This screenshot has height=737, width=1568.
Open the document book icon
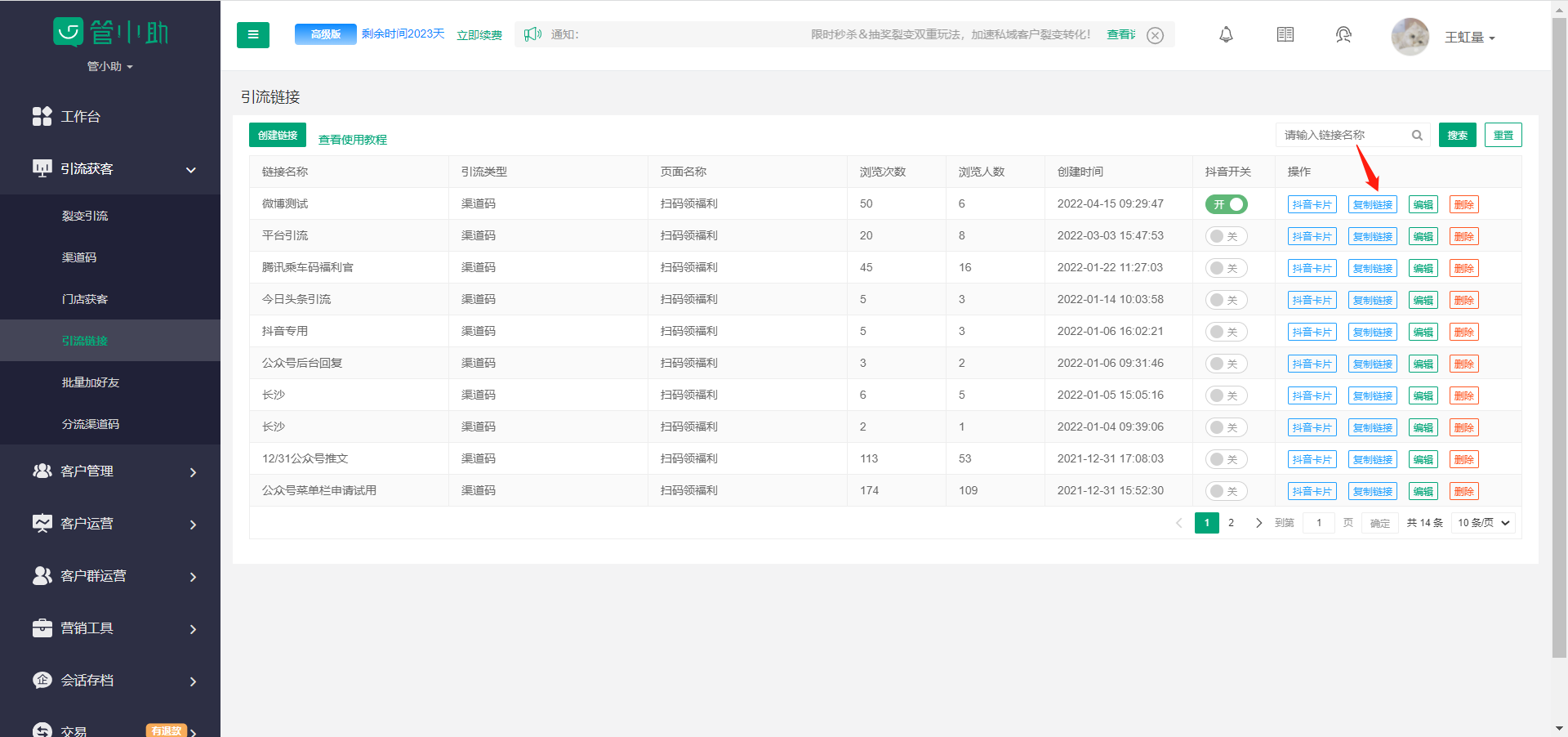(1285, 34)
